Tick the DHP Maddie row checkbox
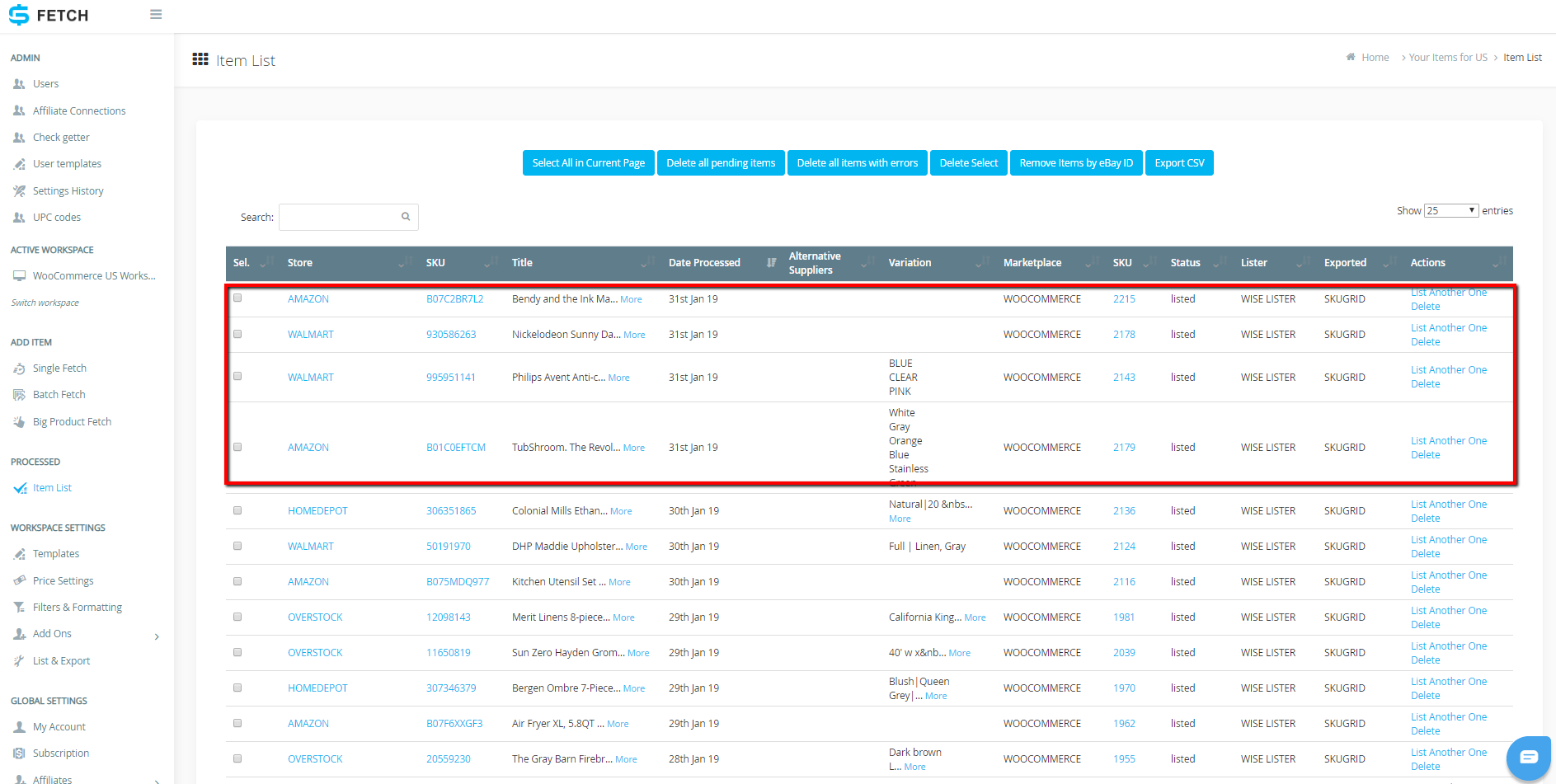The height and width of the screenshot is (784, 1556). [x=237, y=546]
